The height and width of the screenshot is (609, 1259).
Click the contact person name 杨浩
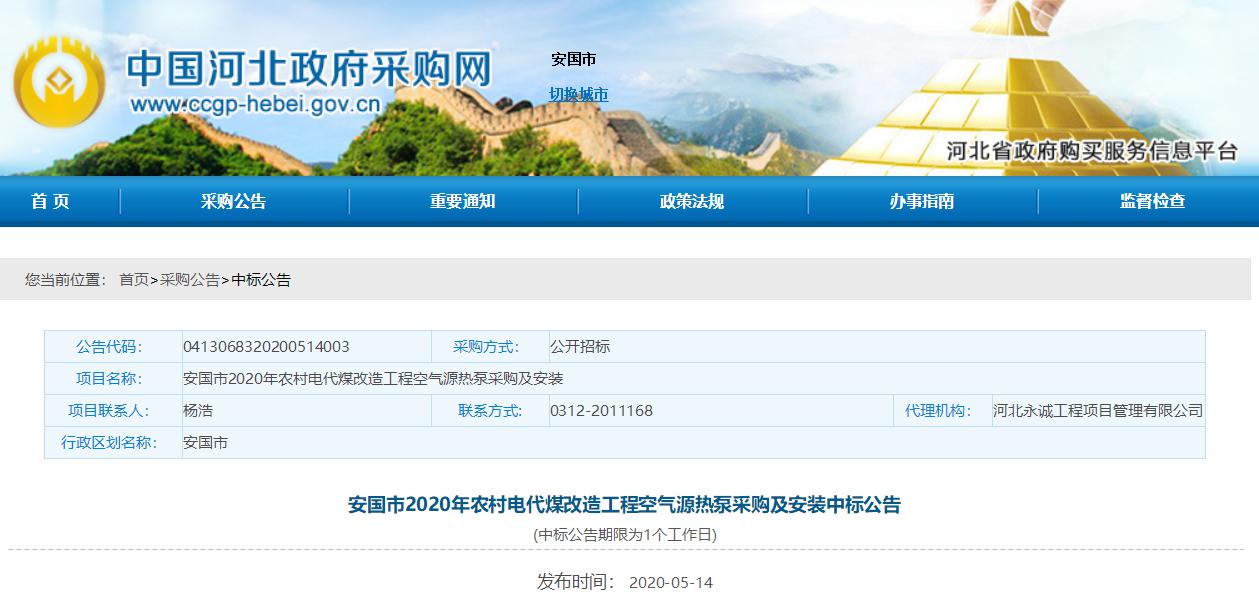pyautogui.click(x=198, y=411)
